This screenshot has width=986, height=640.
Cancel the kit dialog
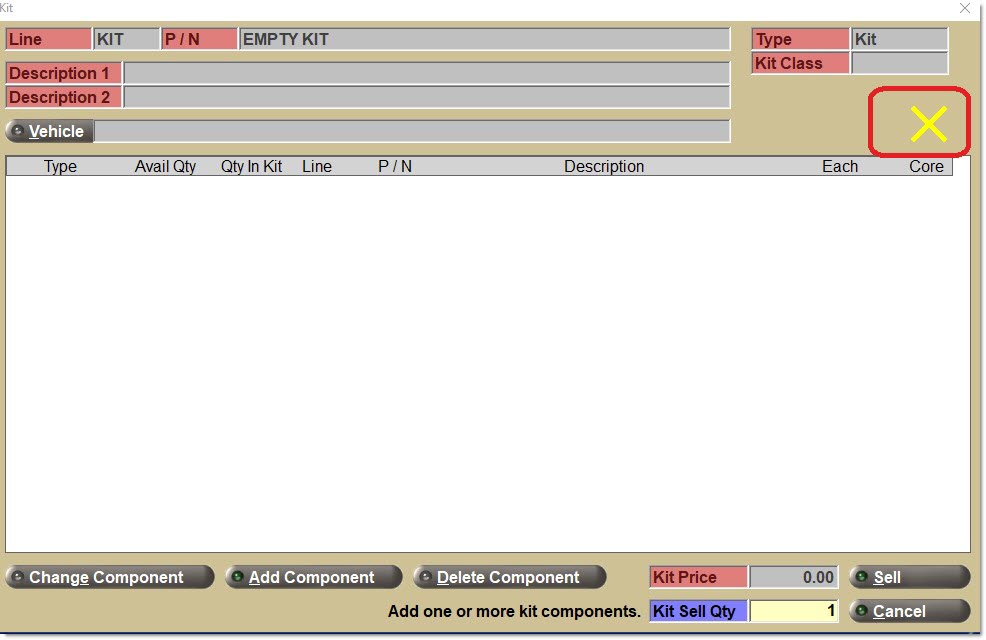pos(908,611)
